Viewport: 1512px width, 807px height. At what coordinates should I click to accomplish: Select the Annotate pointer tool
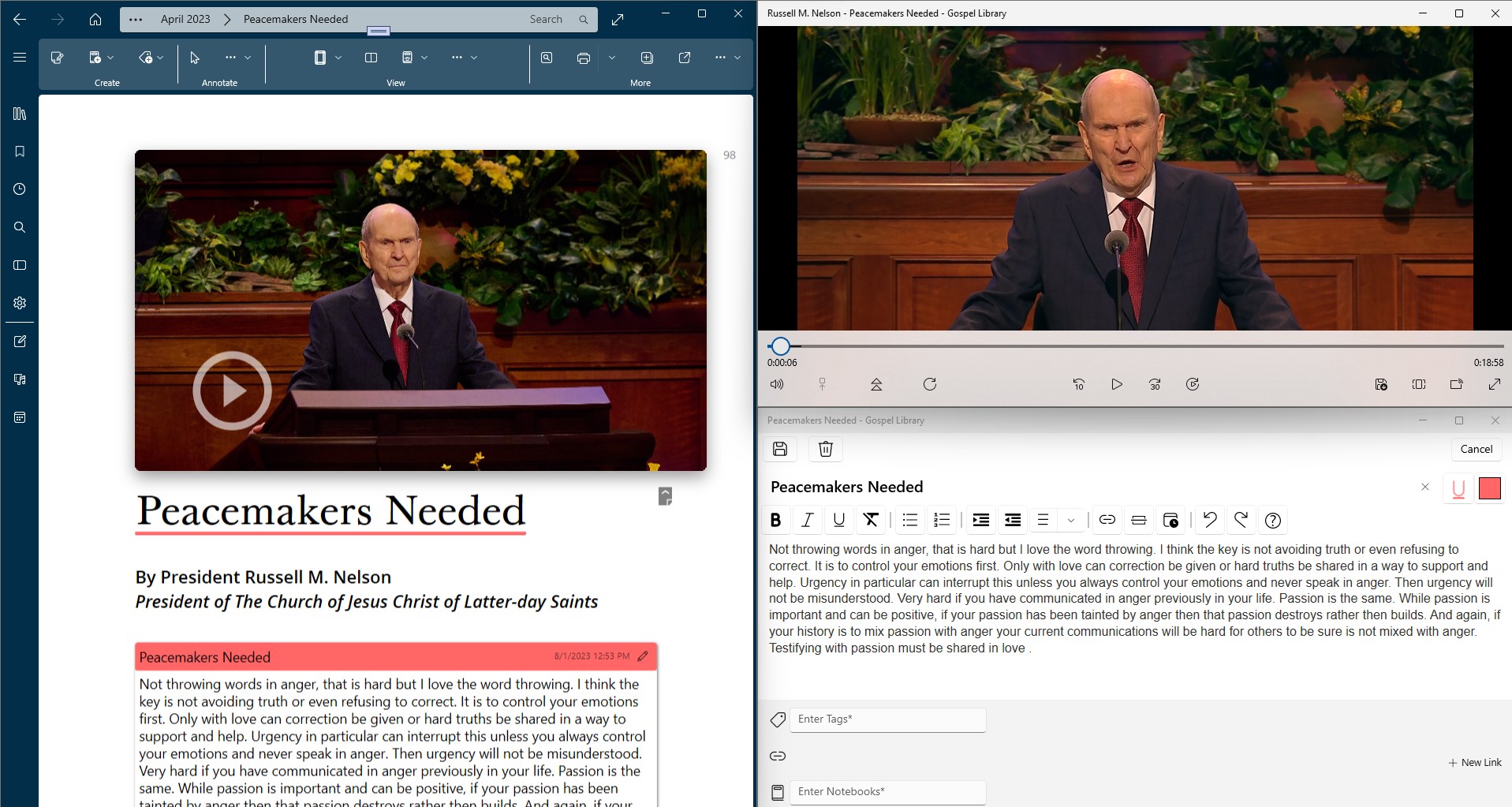(x=193, y=57)
